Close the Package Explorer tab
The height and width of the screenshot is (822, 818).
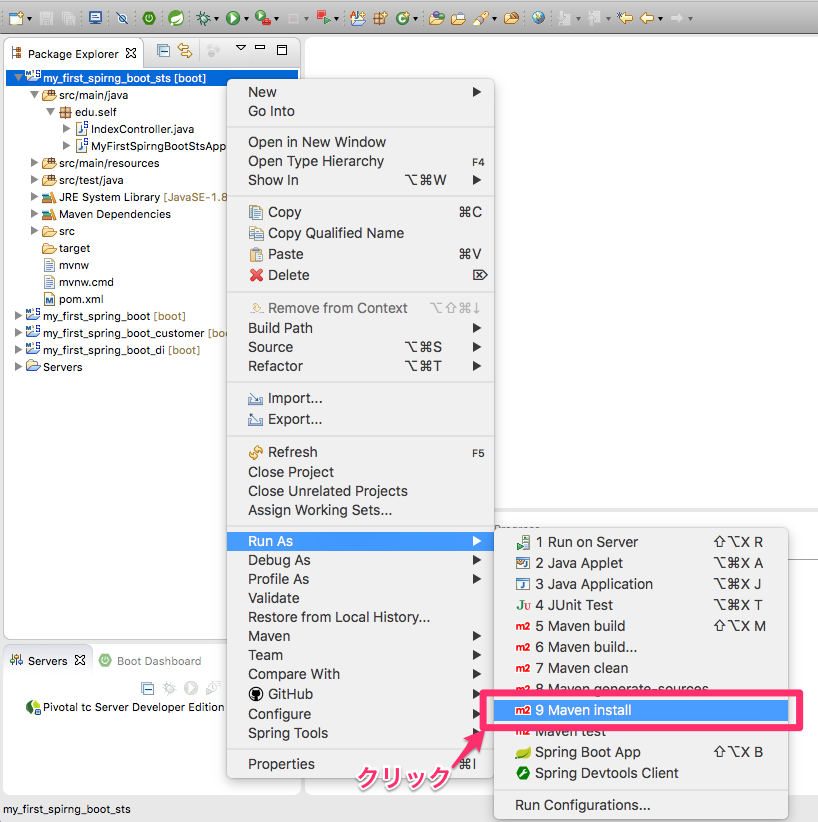pos(131,53)
